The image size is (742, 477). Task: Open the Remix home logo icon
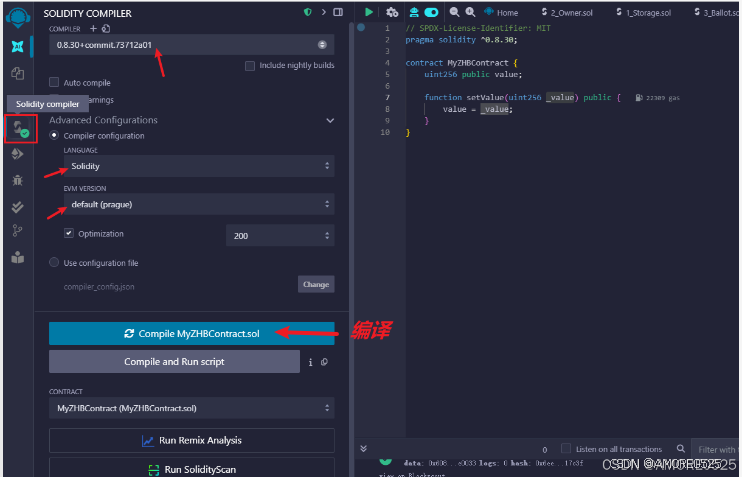tap(18, 18)
